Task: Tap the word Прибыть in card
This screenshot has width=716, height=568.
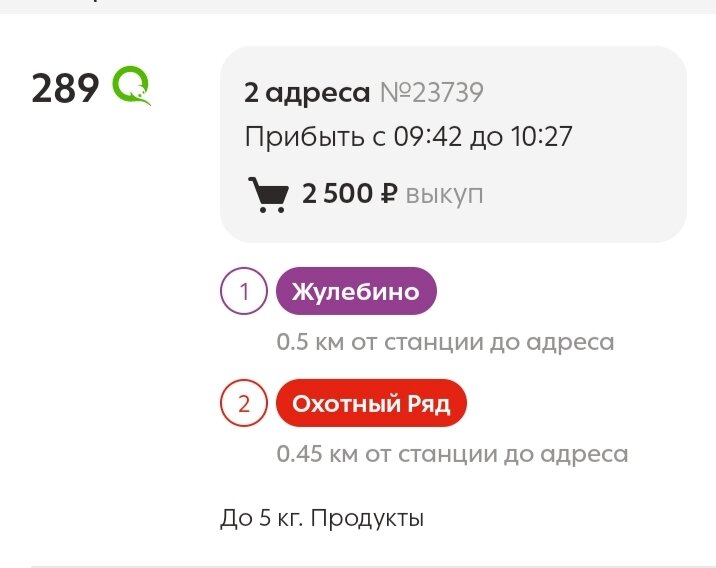Action: pyautogui.click(x=305, y=136)
